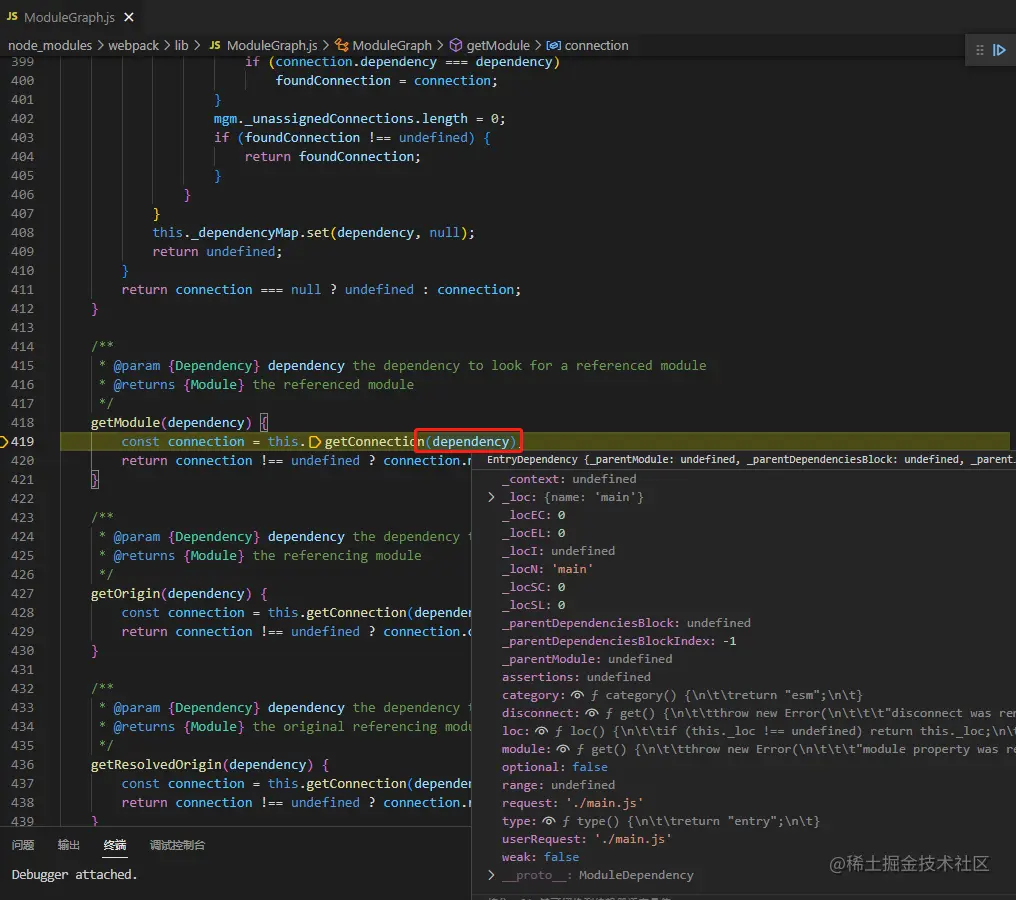The width and height of the screenshot is (1016, 900).
Task: Open lib breadcrumb folder
Action: (181, 45)
